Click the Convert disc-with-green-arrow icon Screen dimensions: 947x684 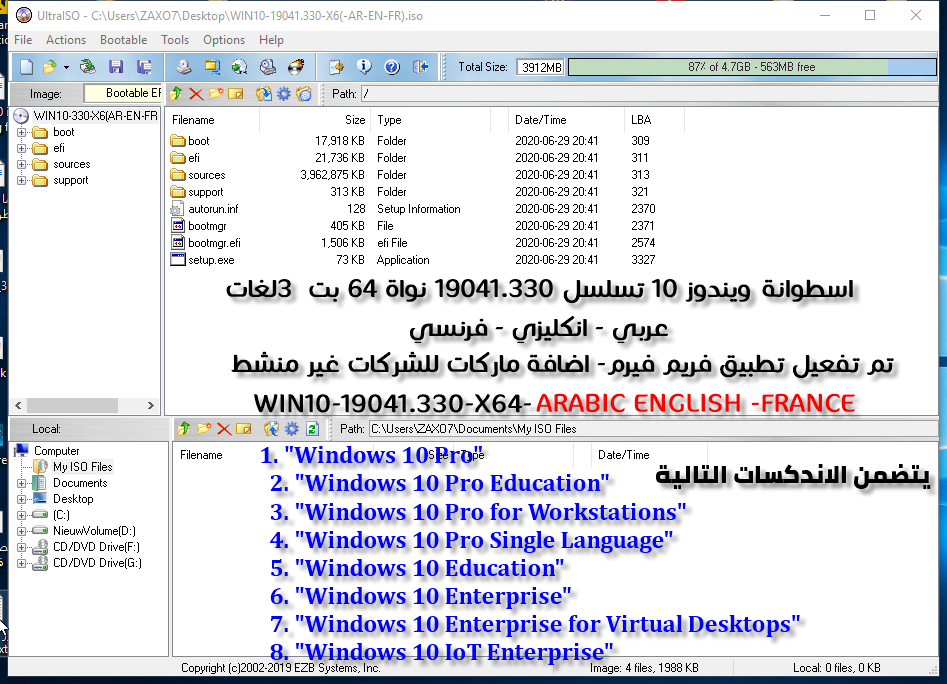[x=240, y=66]
